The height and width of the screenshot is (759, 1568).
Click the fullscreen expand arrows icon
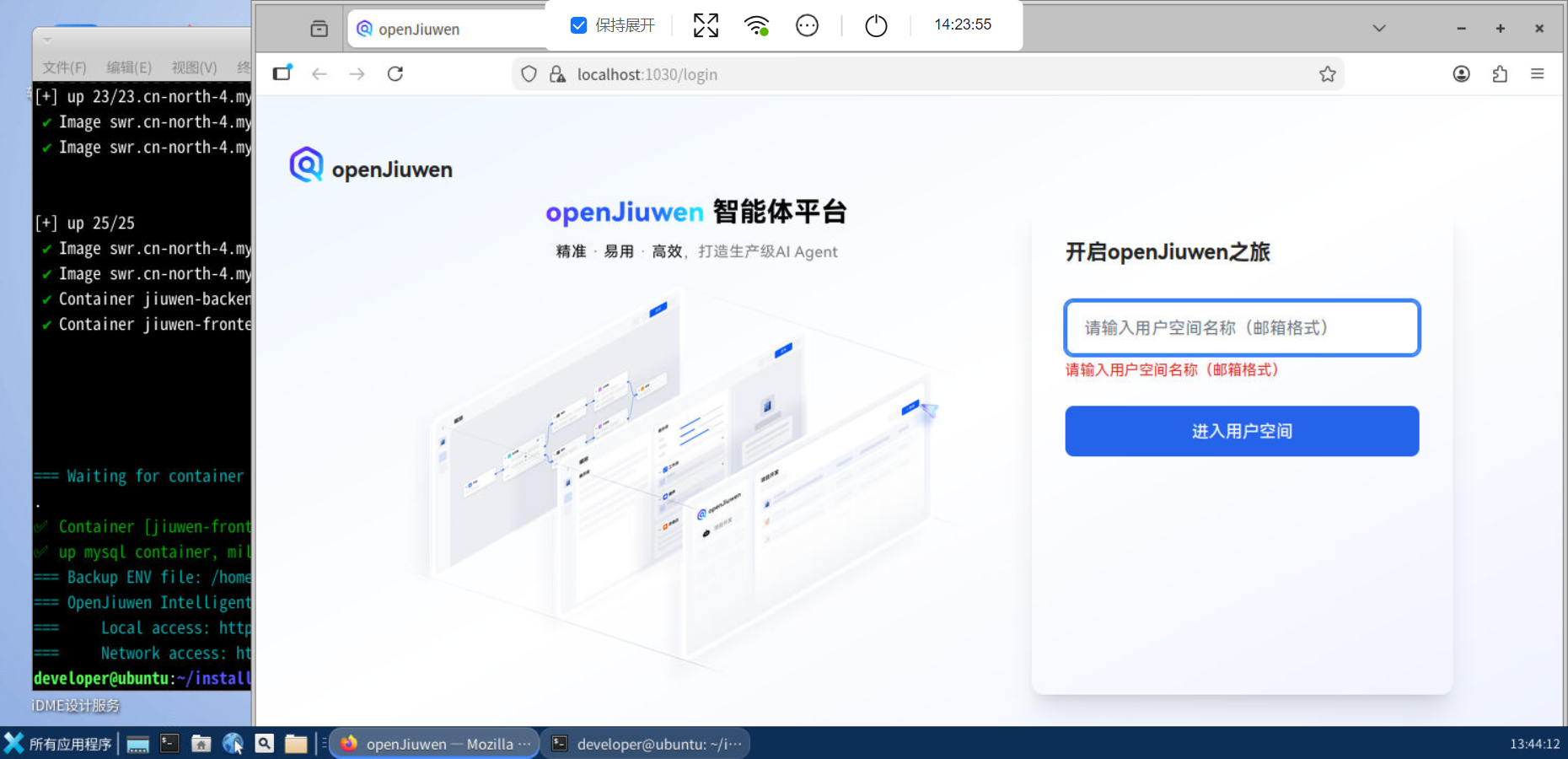click(706, 25)
